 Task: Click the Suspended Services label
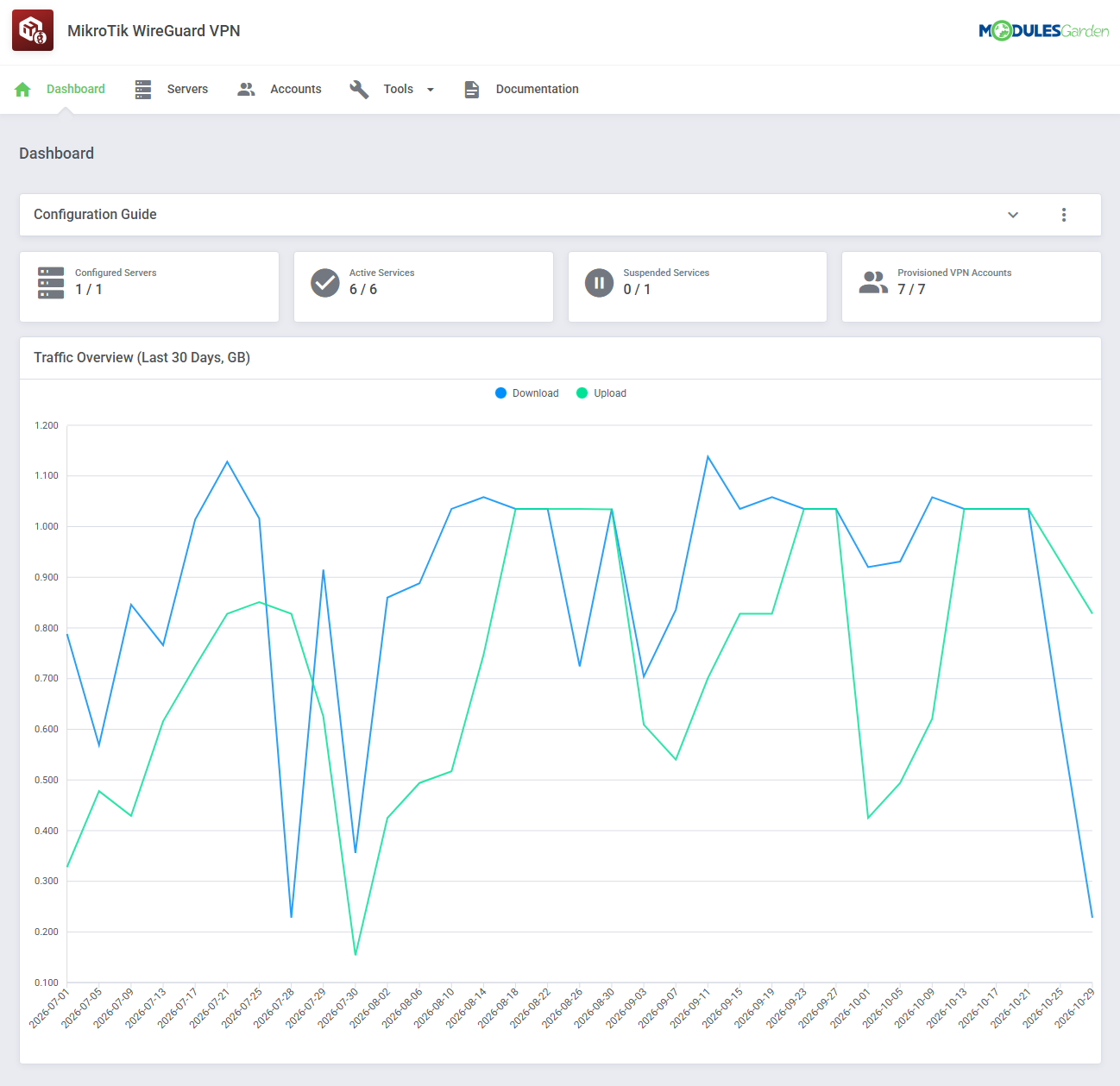667,273
